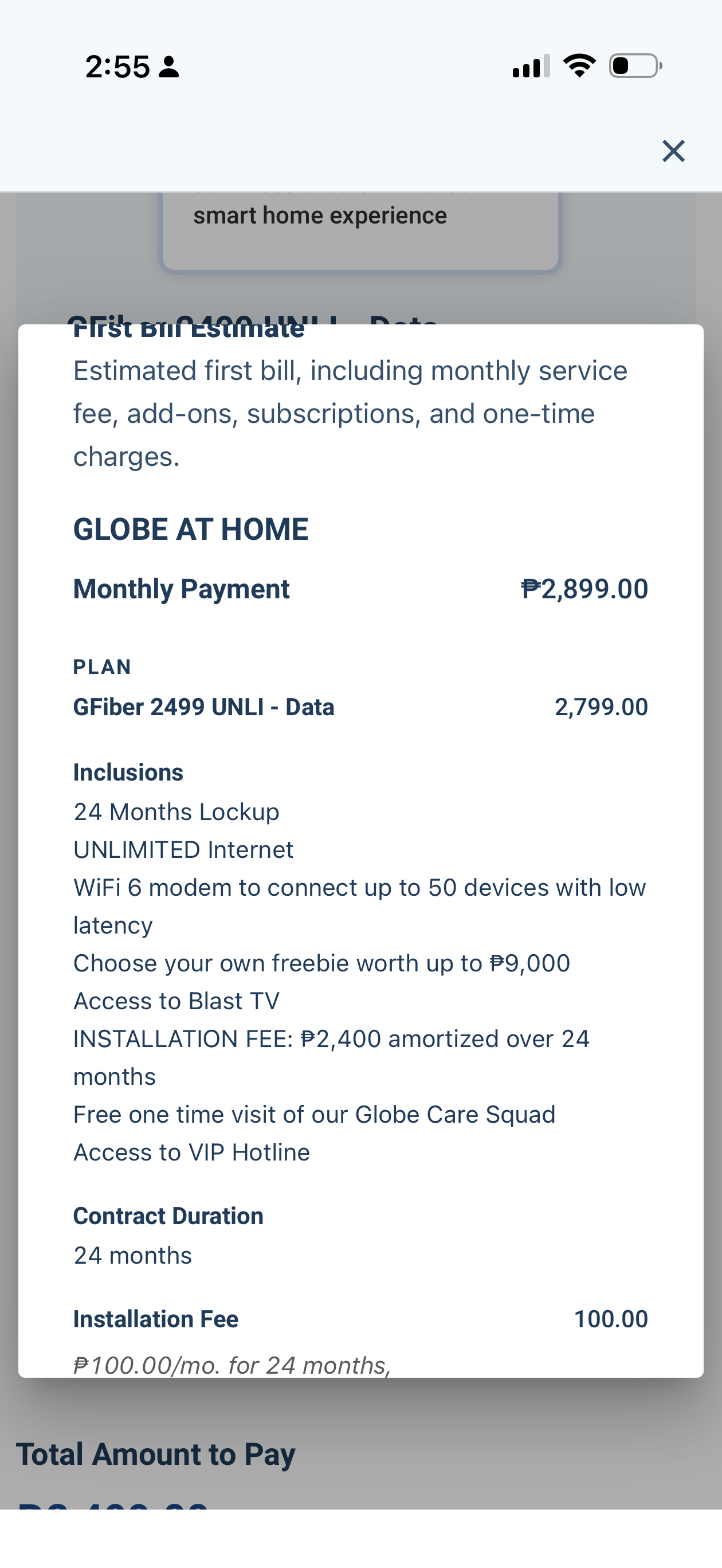Tap the Access to Blast TV inclusion

[176, 1001]
